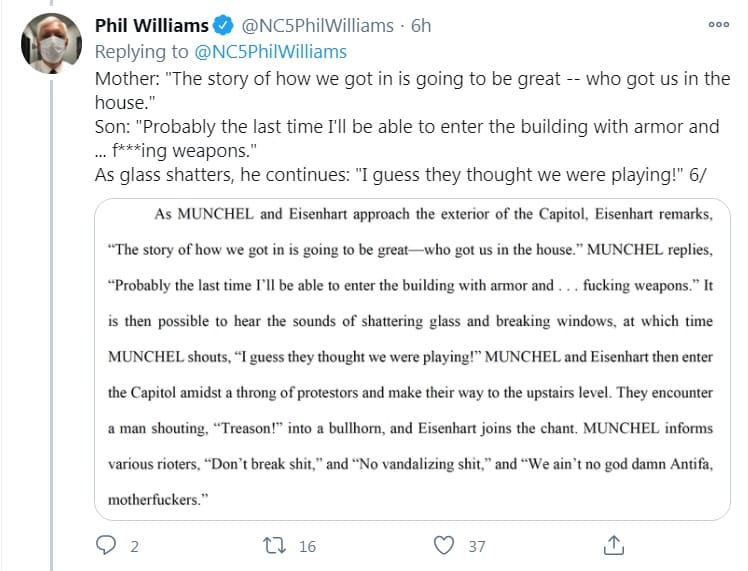Open the @NC5PhilWilliams handle beside the name
Image resolution: width=748 pixels, height=571 pixels.
point(320,26)
